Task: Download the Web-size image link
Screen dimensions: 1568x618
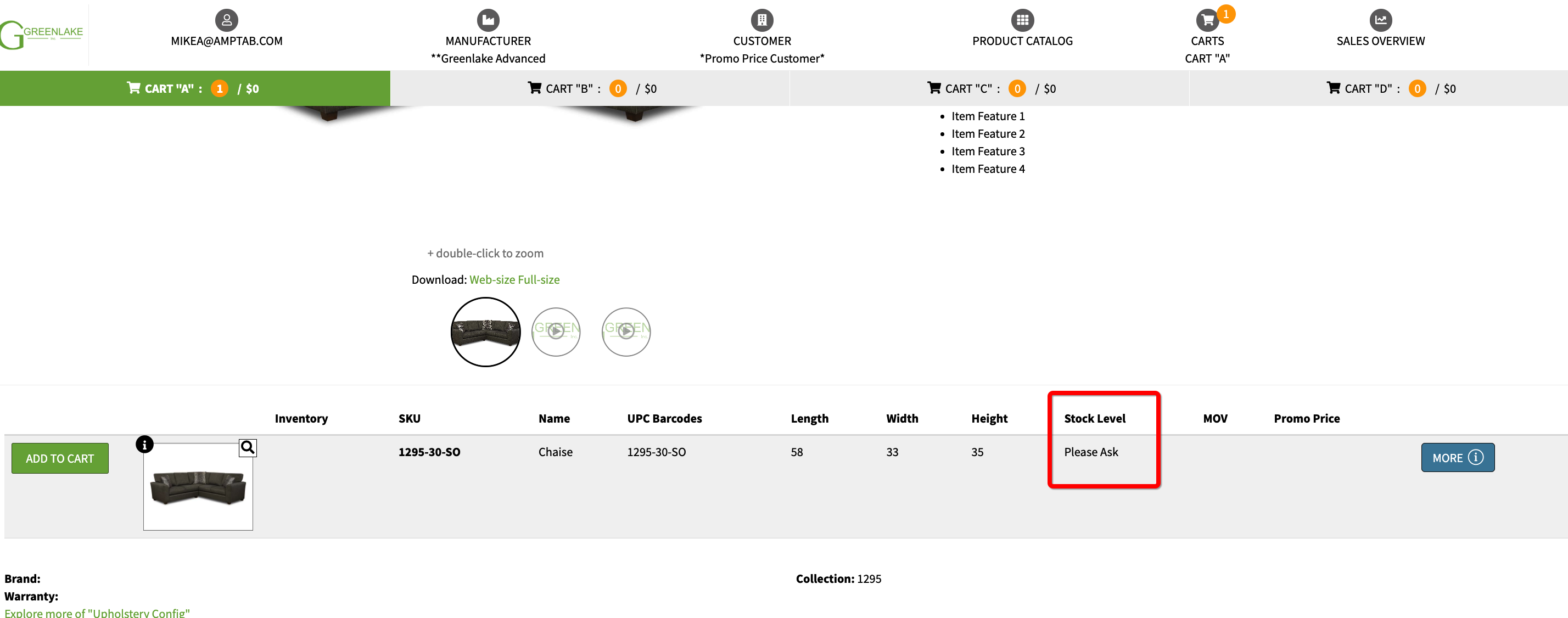Action: click(492, 280)
